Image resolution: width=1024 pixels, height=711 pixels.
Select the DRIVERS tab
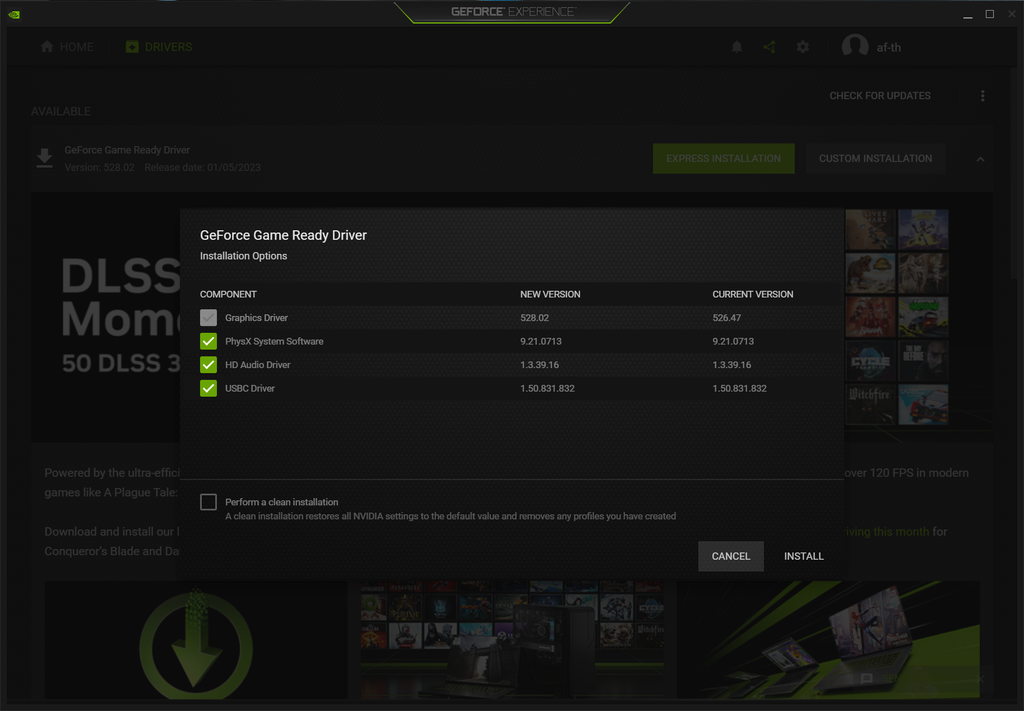[158, 46]
